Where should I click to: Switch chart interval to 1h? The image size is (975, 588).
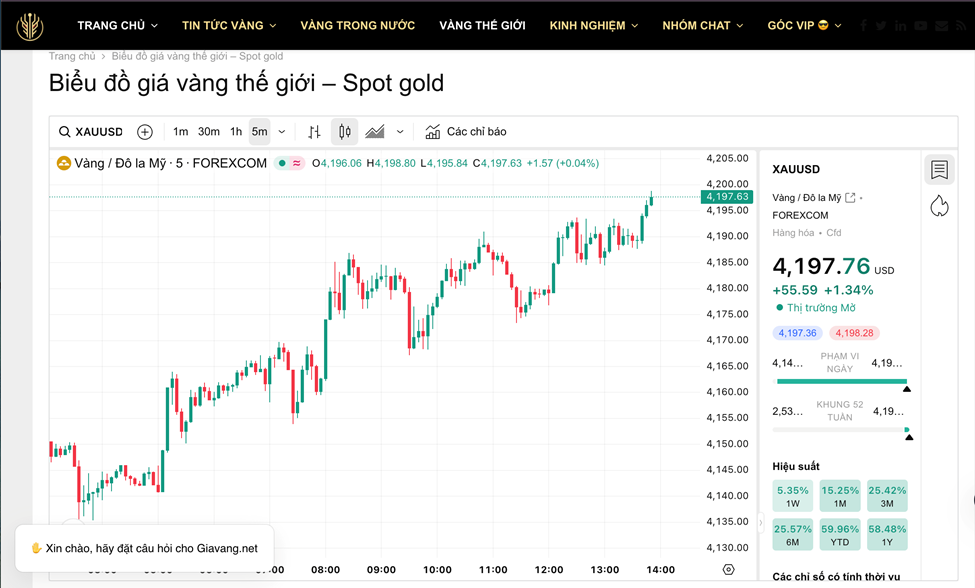[x=236, y=132]
